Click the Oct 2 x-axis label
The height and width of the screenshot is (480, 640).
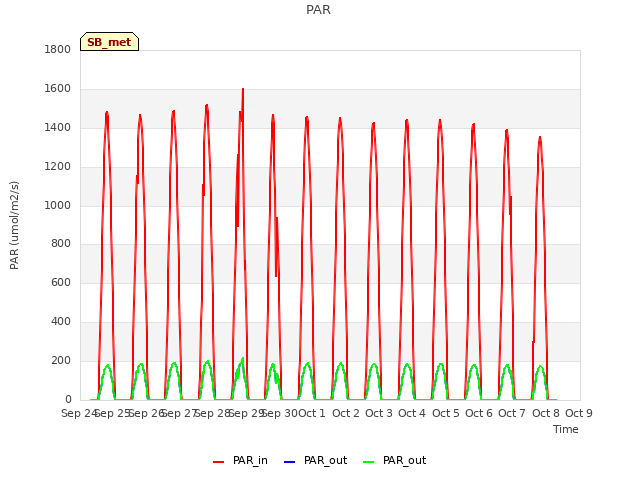pyautogui.click(x=346, y=413)
